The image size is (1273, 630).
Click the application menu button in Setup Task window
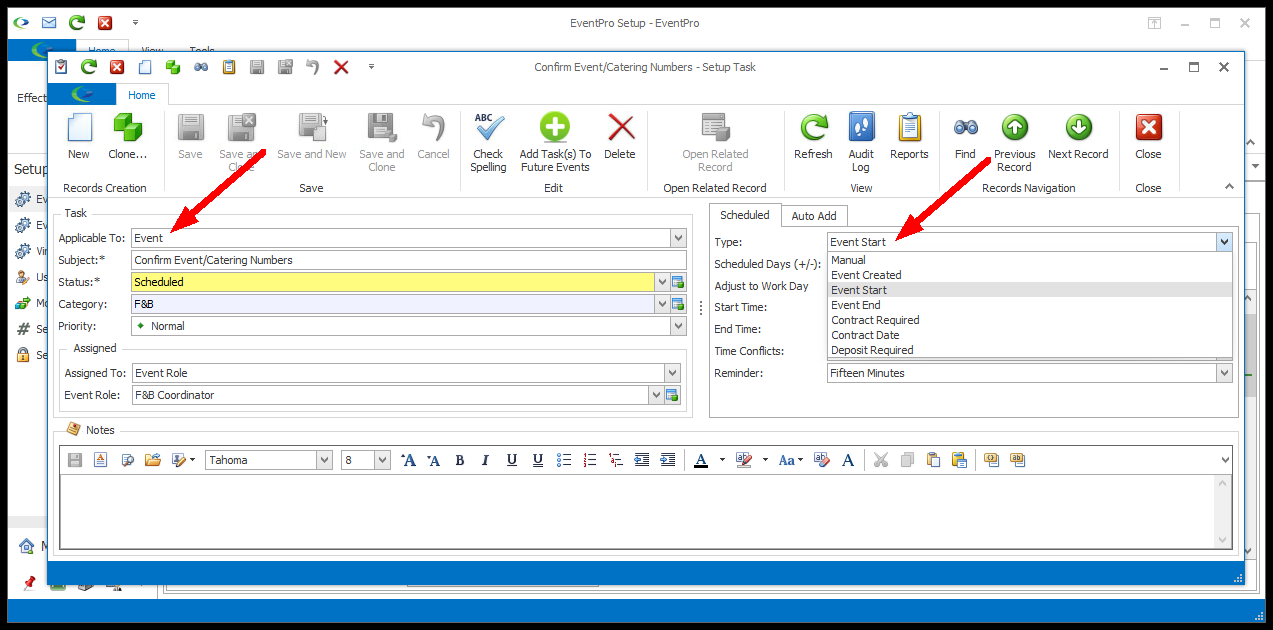tap(82, 95)
